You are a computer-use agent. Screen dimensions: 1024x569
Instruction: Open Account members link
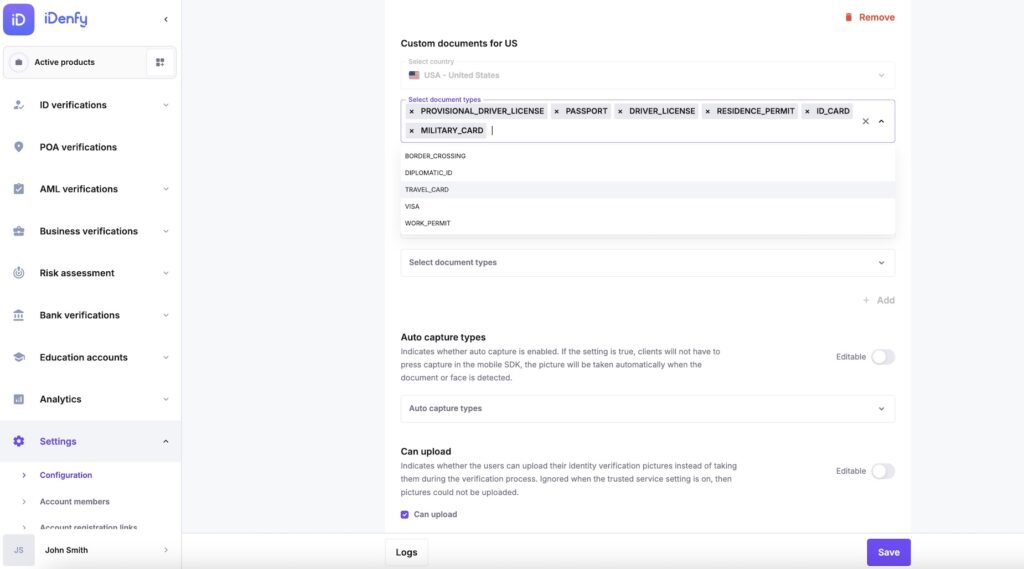tap(74, 502)
